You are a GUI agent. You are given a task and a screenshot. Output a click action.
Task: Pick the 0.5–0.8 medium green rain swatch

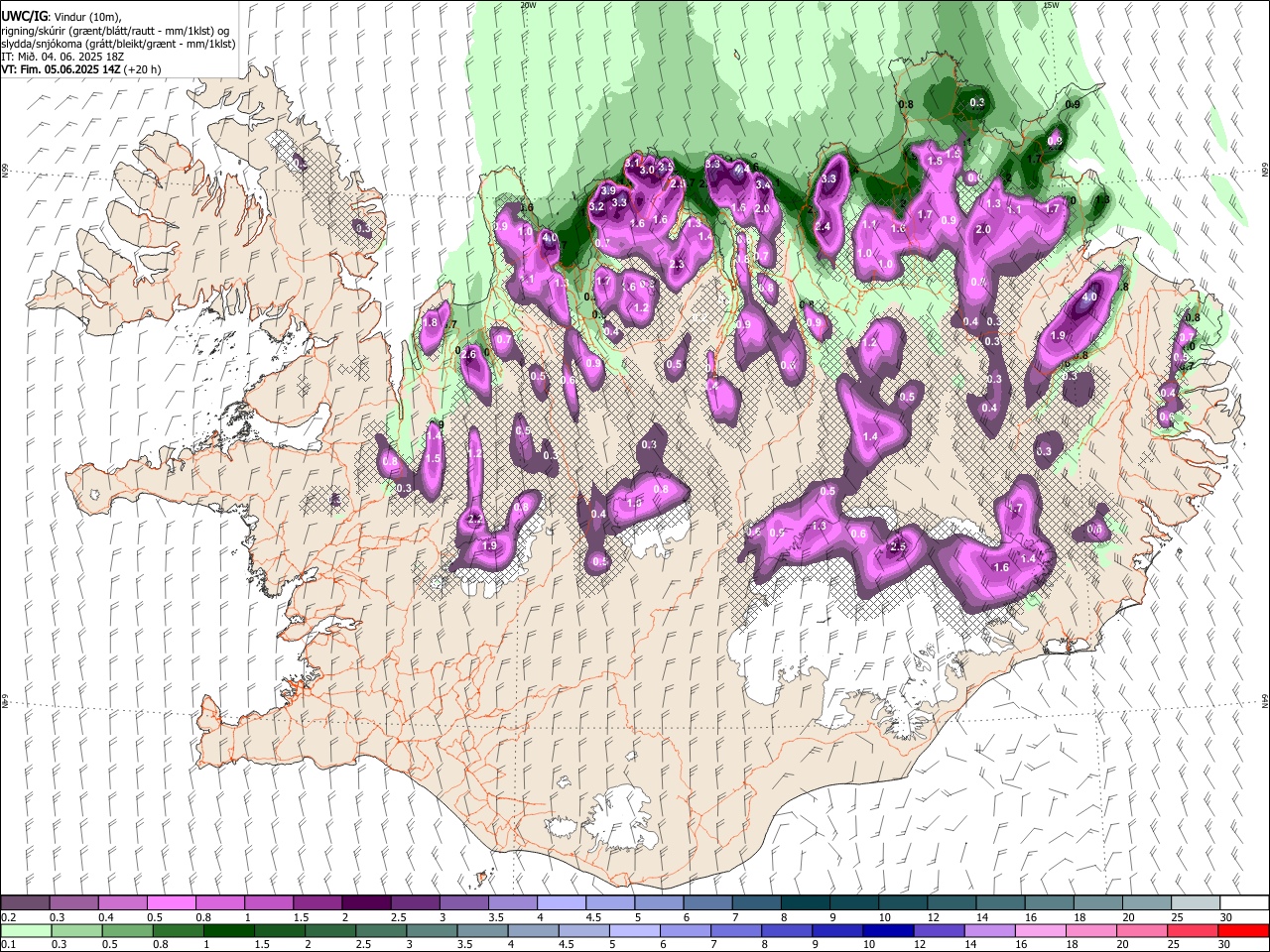coord(127,930)
